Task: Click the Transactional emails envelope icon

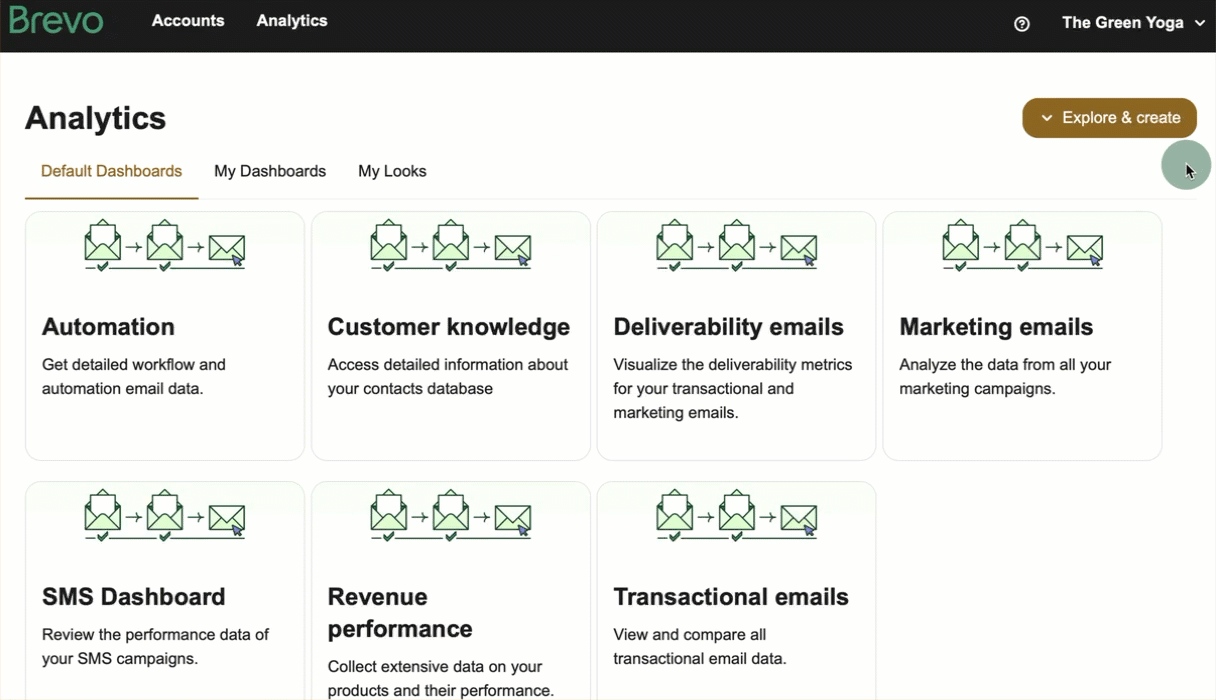Action: click(736, 516)
